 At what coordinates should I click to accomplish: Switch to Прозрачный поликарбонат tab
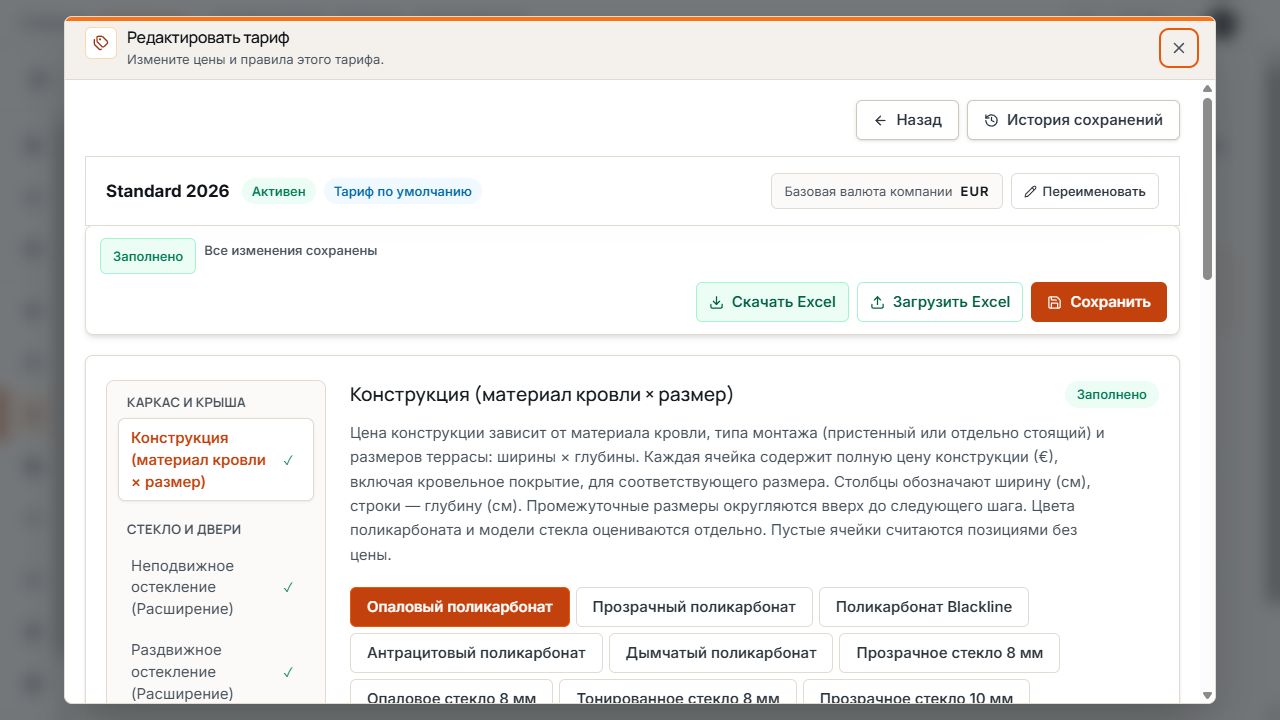[x=694, y=607]
